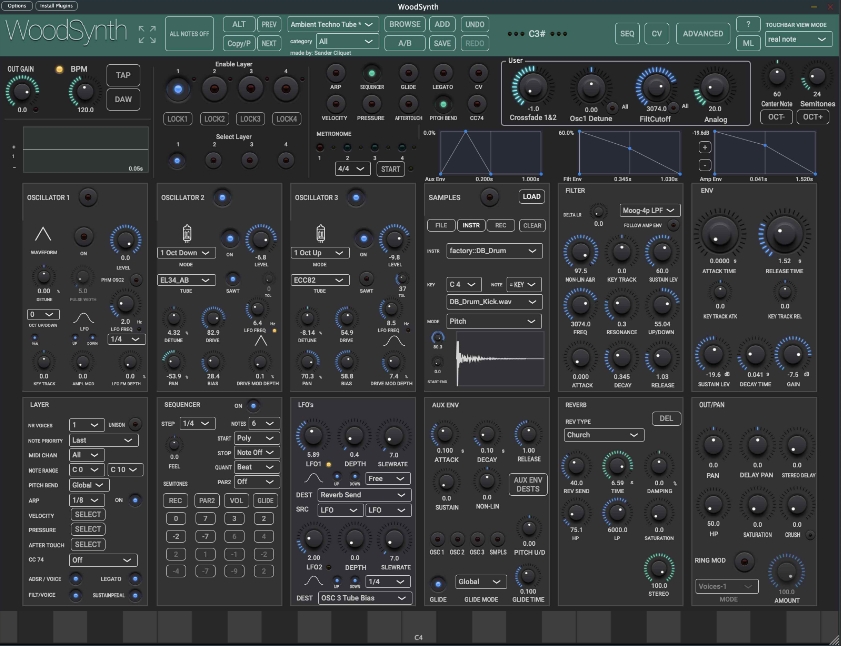Click the envelope zoom minus icon

pos(705,165)
